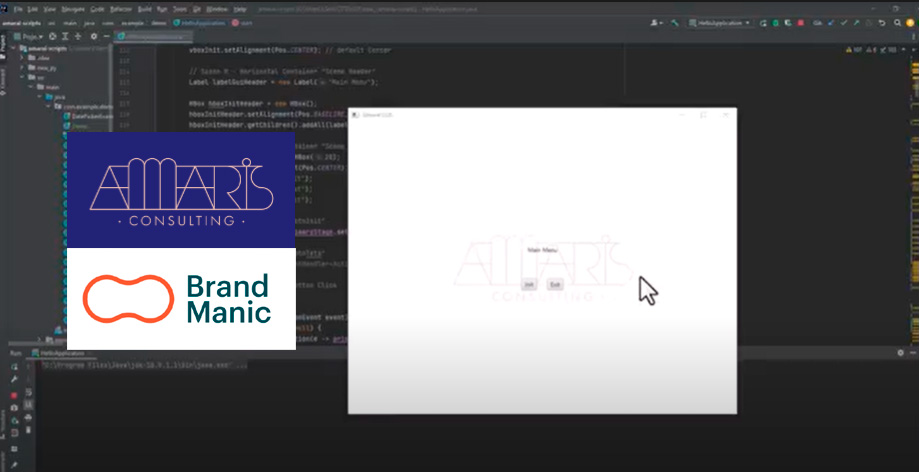
Task: Click previous highlighted error up arrow
Action: tap(903, 49)
